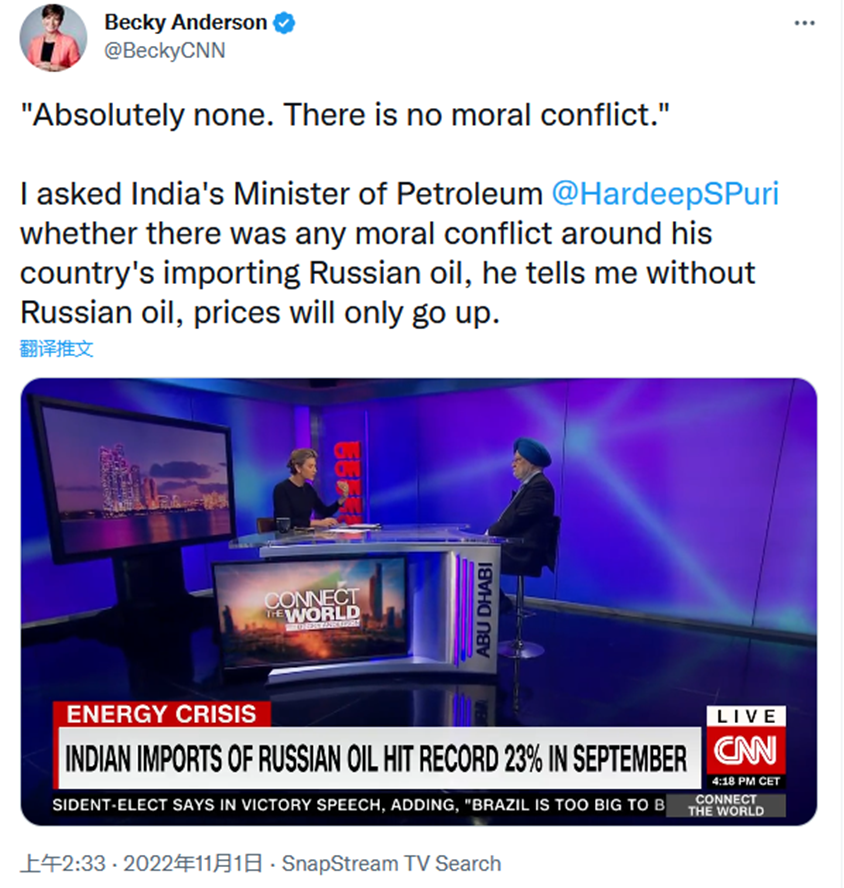Click the Becky Anderson display name
The height and width of the screenshot is (888, 844).
[x=185, y=22]
